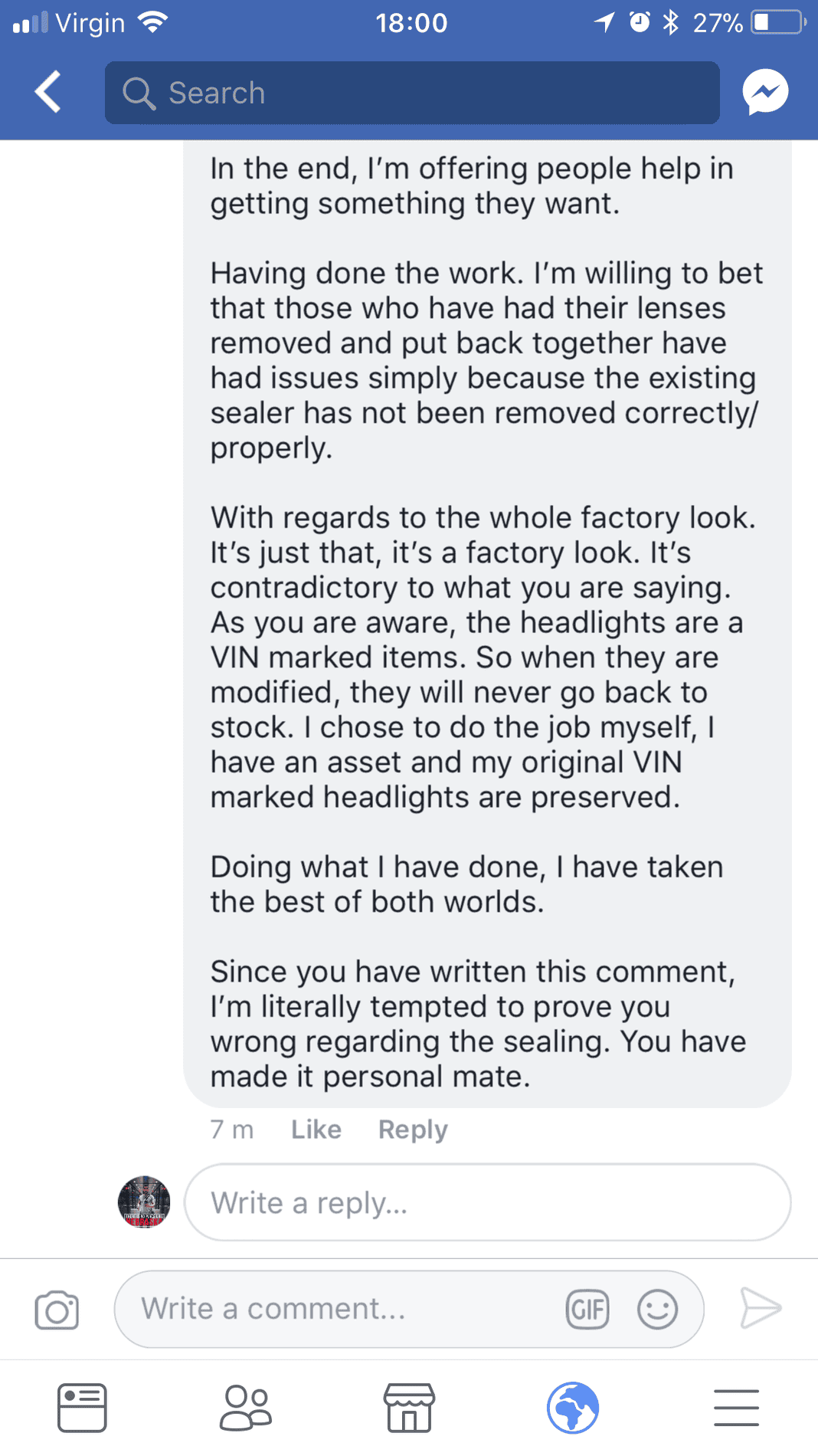818x1456 pixels.
Task: Open the News Feed tab
Action: click(82, 1408)
